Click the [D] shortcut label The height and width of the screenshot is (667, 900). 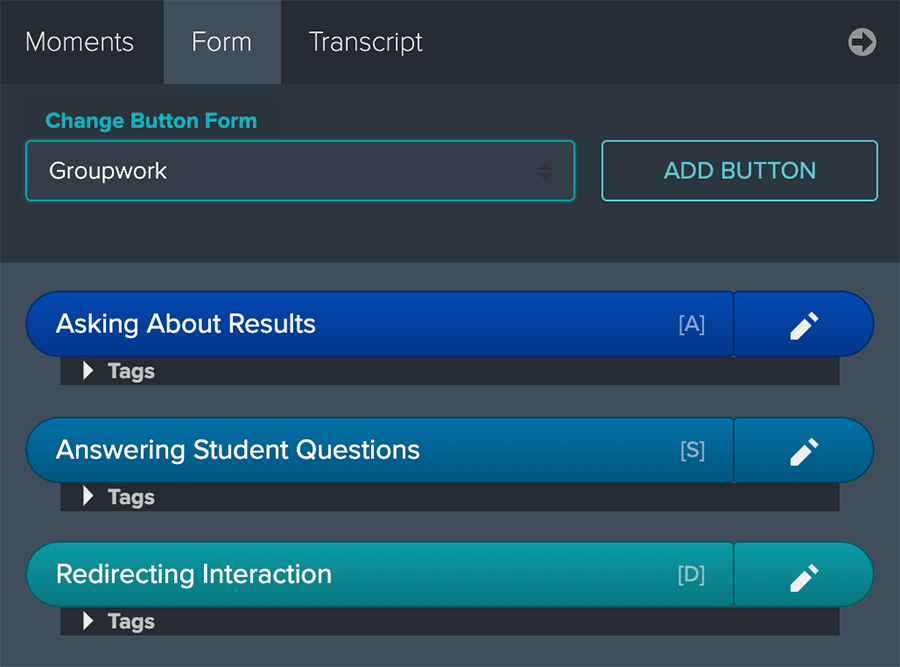pos(691,575)
